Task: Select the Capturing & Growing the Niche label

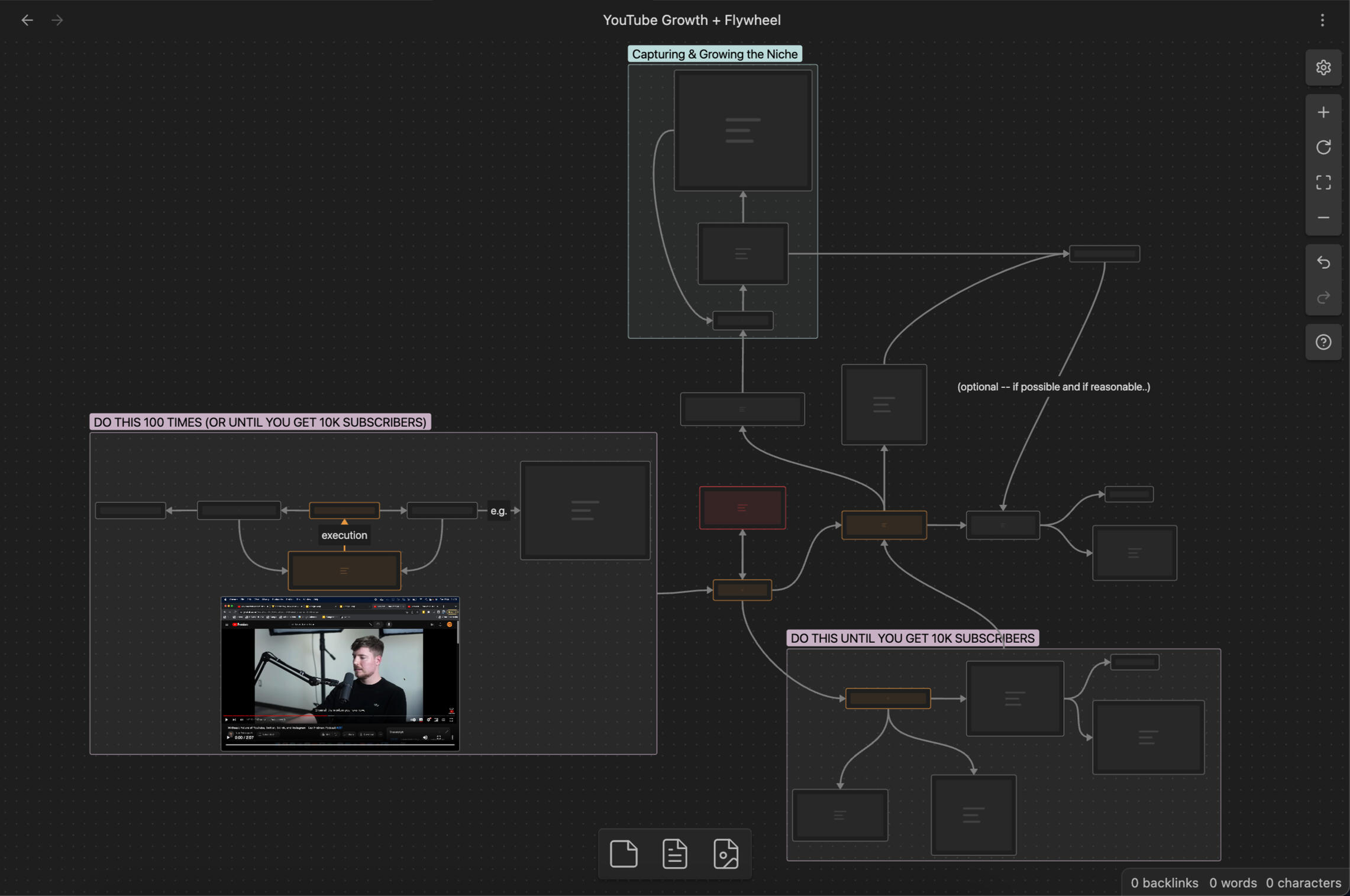Action: (x=714, y=54)
